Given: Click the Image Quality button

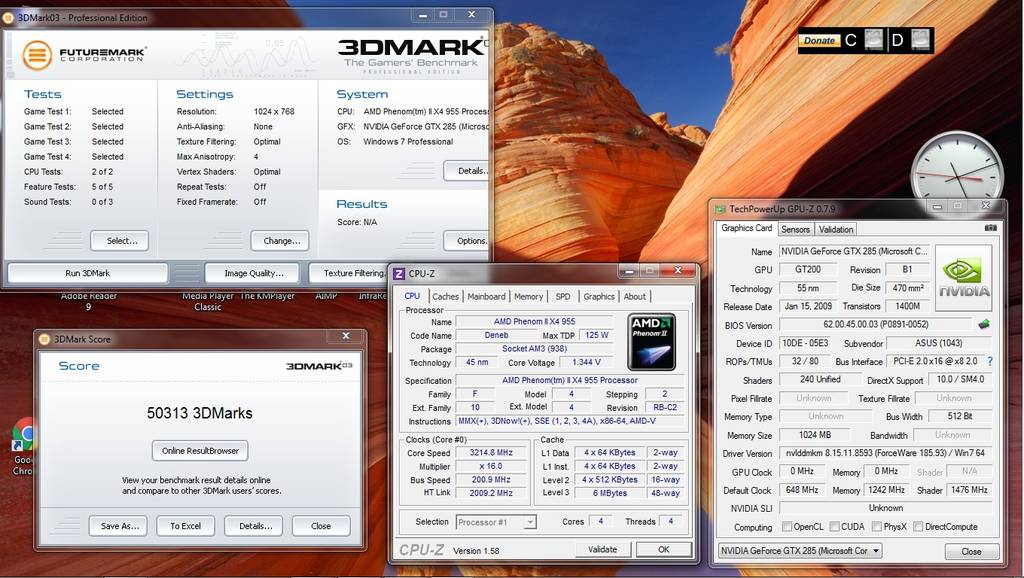Looking at the screenshot, I should [x=253, y=273].
